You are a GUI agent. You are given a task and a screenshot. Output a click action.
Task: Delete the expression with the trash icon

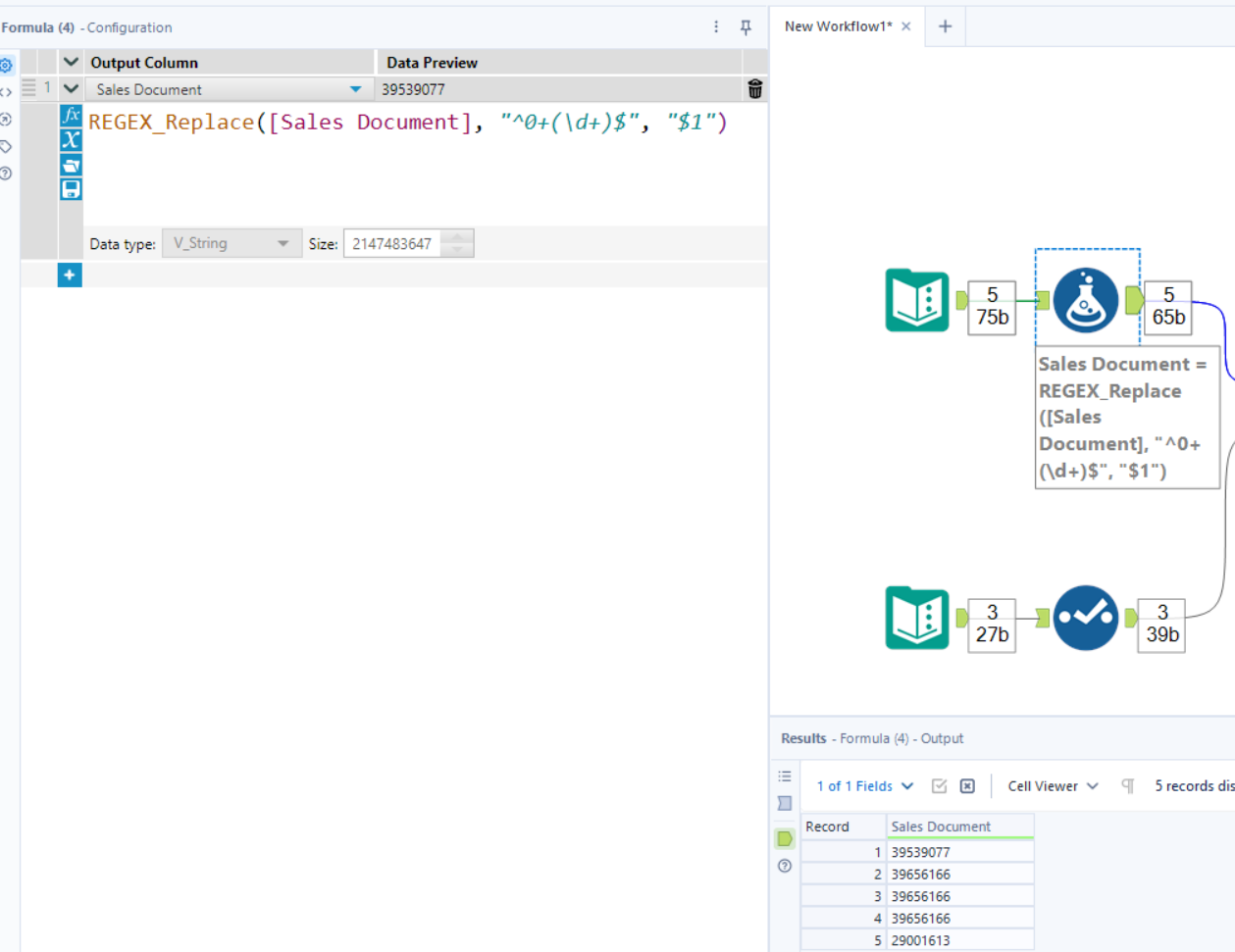754,88
